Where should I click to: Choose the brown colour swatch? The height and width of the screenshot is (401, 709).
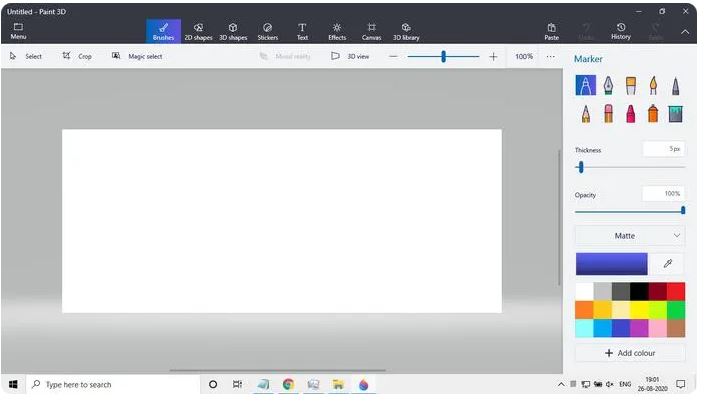coord(676,328)
